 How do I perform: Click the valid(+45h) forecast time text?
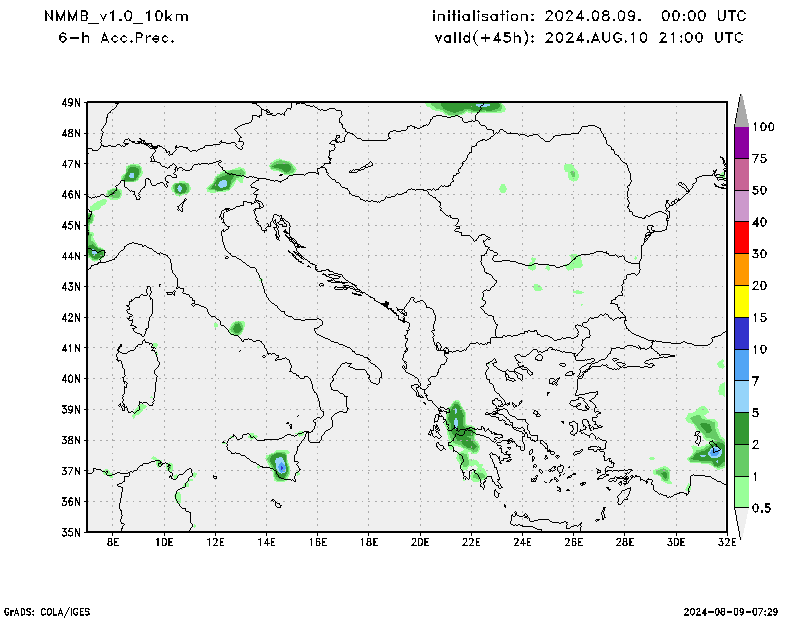(x=588, y=37)
